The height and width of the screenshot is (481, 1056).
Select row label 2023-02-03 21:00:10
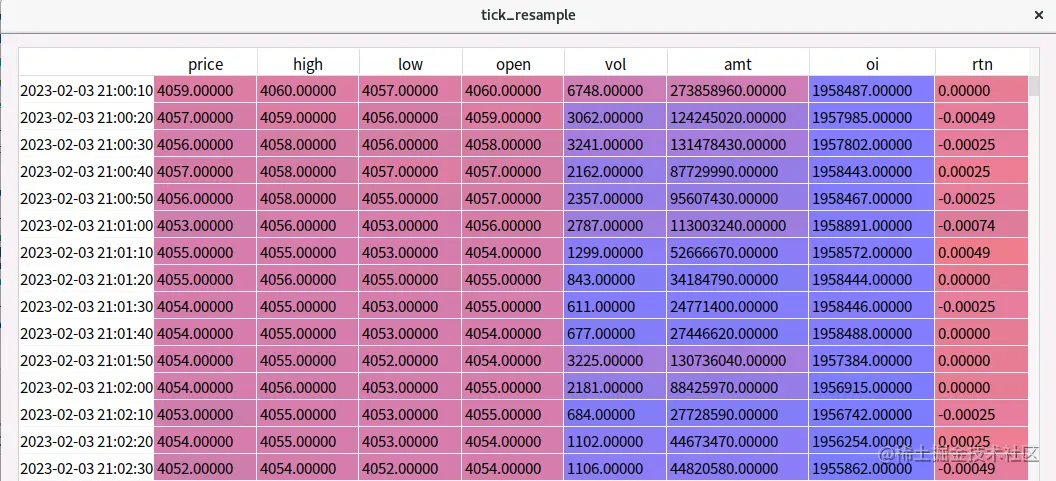click(86, 90)
